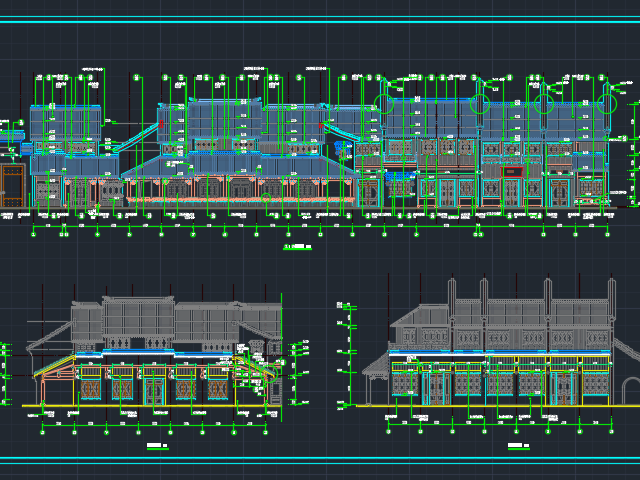Select the rightmost green detail circle on top elevation
Image resolution: width=640 pixels, height=480 pixels.
608,101
